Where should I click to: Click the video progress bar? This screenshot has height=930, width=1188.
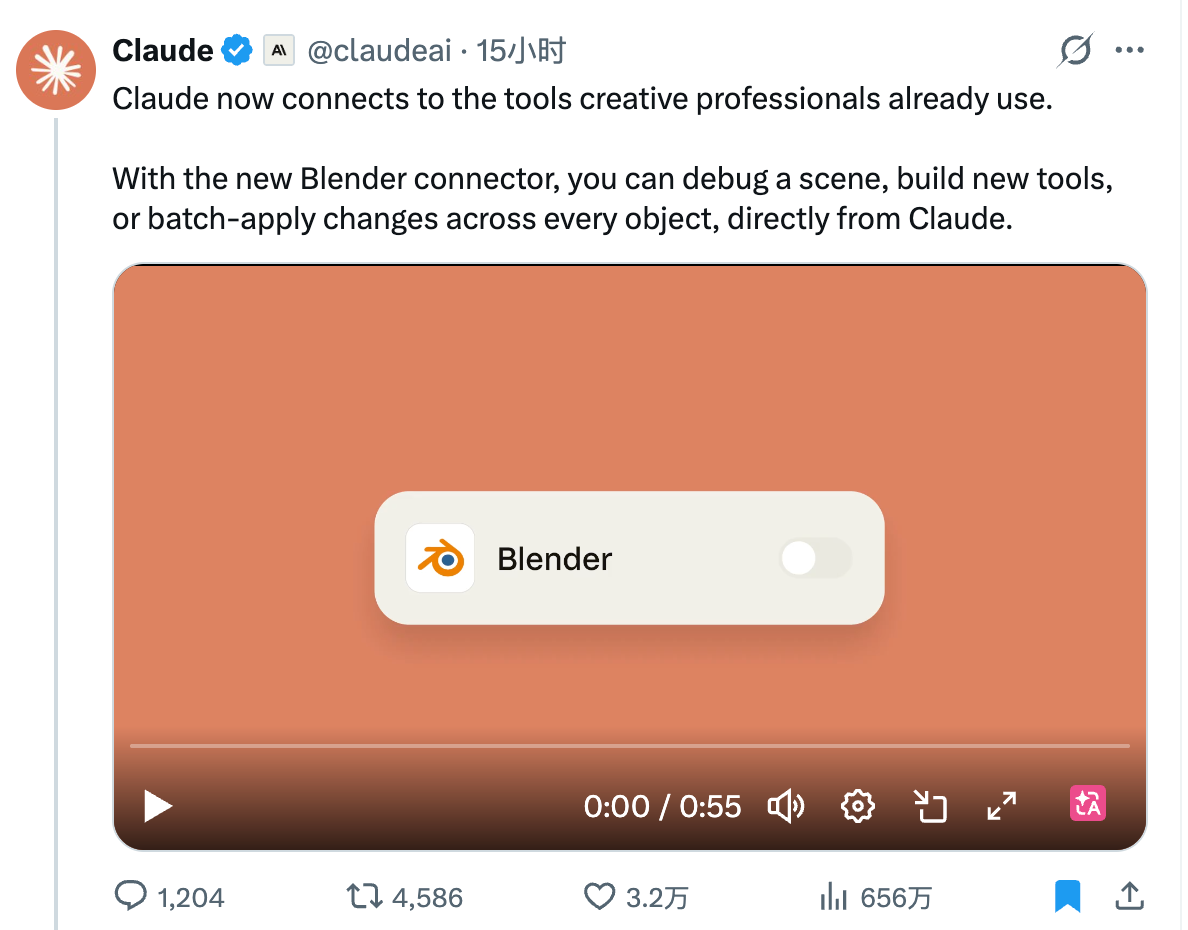(630, 746)
